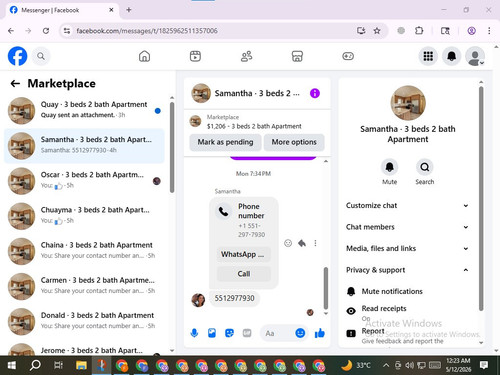Screen dimensions: 500x375
Task: Click the chat details panel scrollbar
Action: 481,198
